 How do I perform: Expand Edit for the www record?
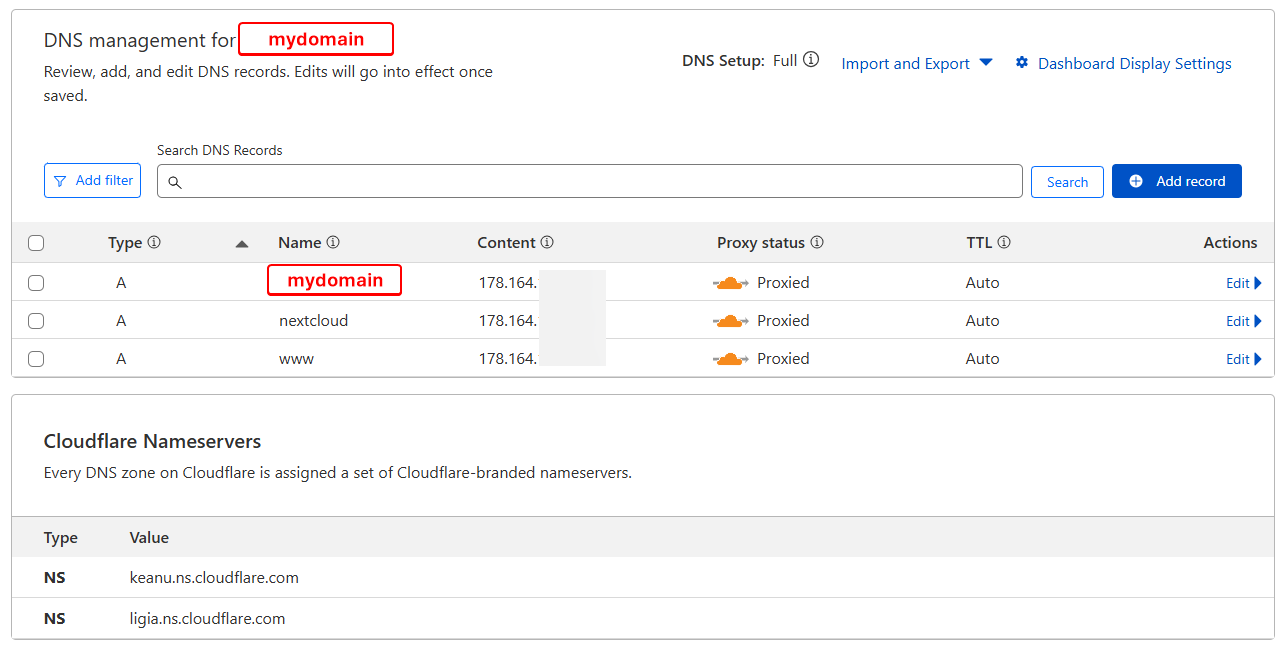tap(1244, 359)
